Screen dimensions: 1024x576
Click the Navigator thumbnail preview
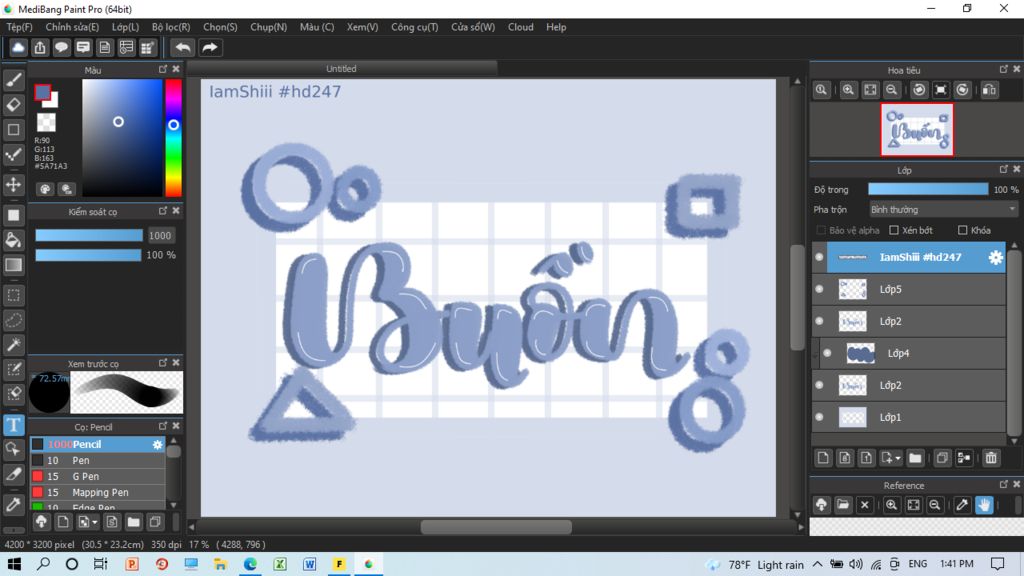[x=917, y=129]
